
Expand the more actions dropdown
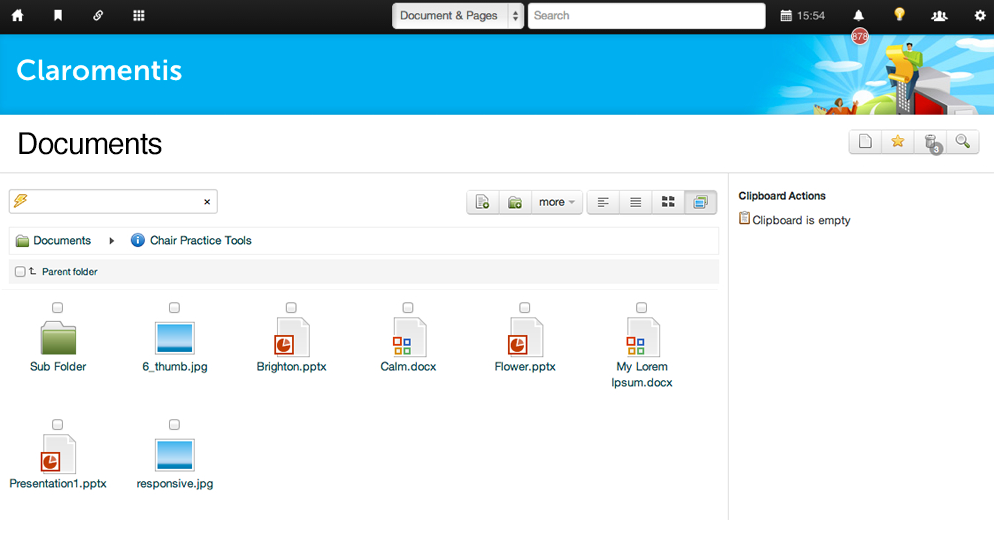click(557, 202)
